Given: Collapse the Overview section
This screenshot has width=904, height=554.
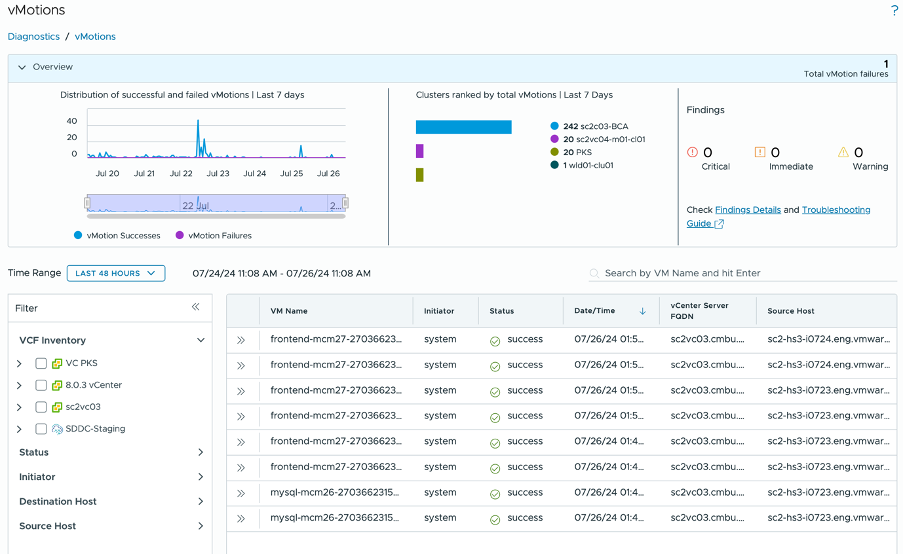Looking at the screenshot, I should (x=20, y=67).
